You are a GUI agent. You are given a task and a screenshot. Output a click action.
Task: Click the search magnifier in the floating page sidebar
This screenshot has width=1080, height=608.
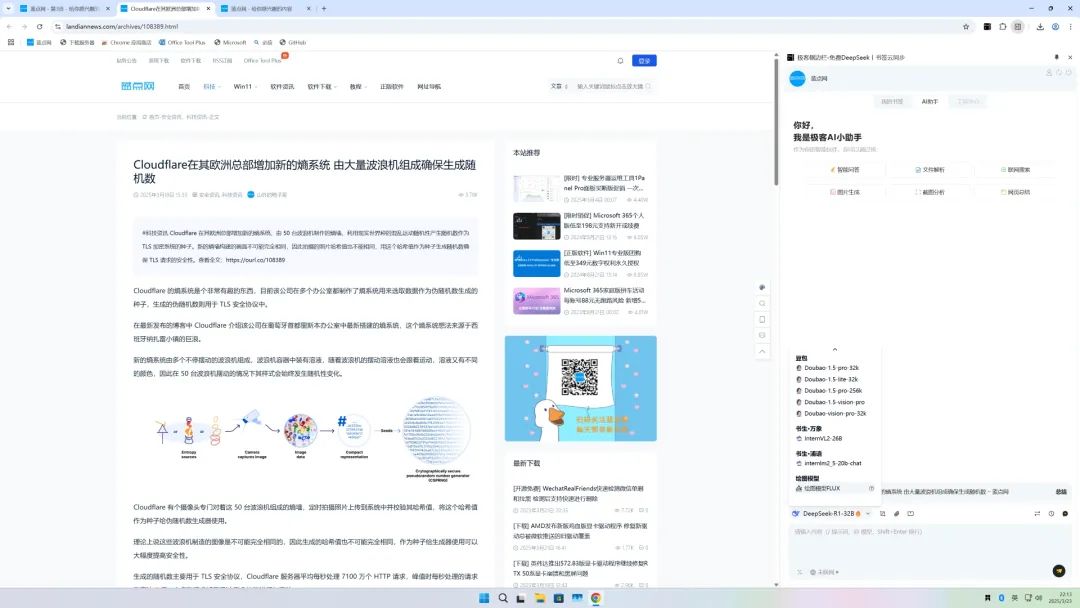(x=762, y=303)
